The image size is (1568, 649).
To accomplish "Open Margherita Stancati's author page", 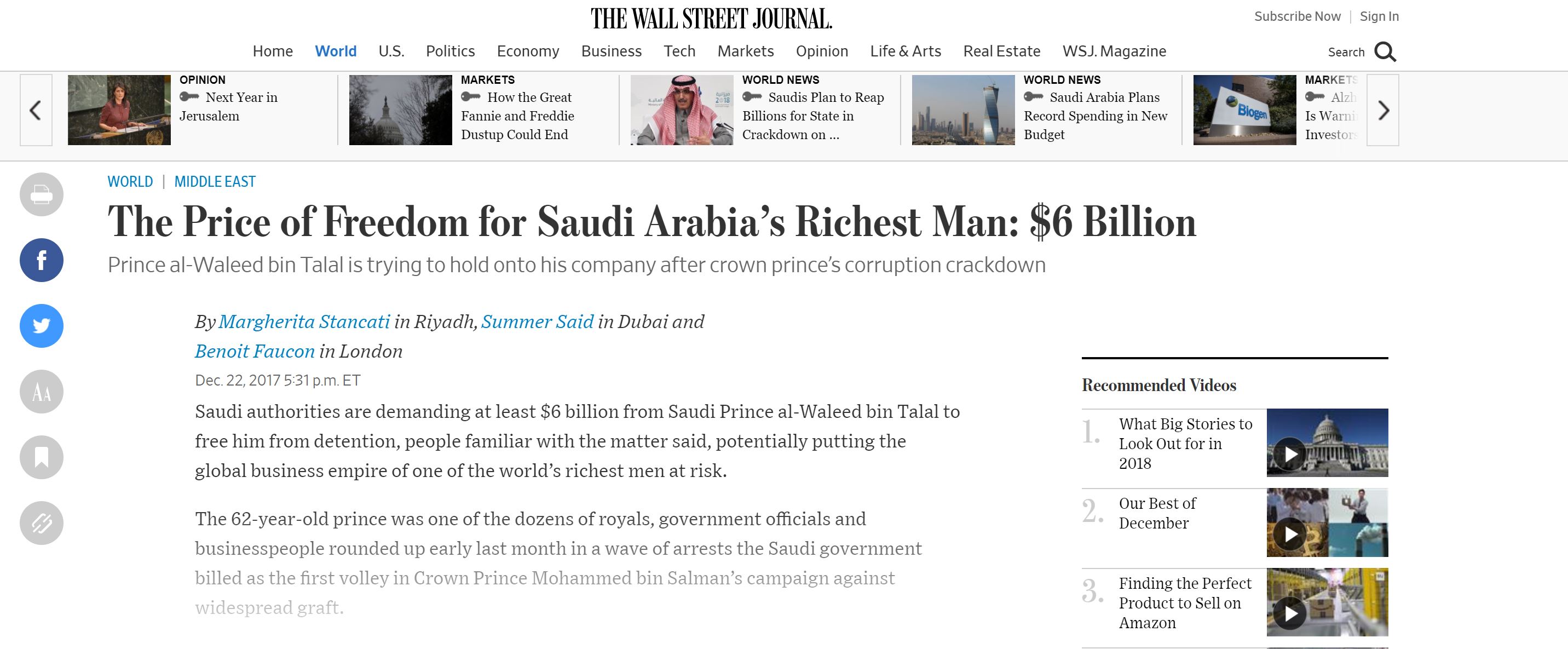I will [x=304, y=321].
